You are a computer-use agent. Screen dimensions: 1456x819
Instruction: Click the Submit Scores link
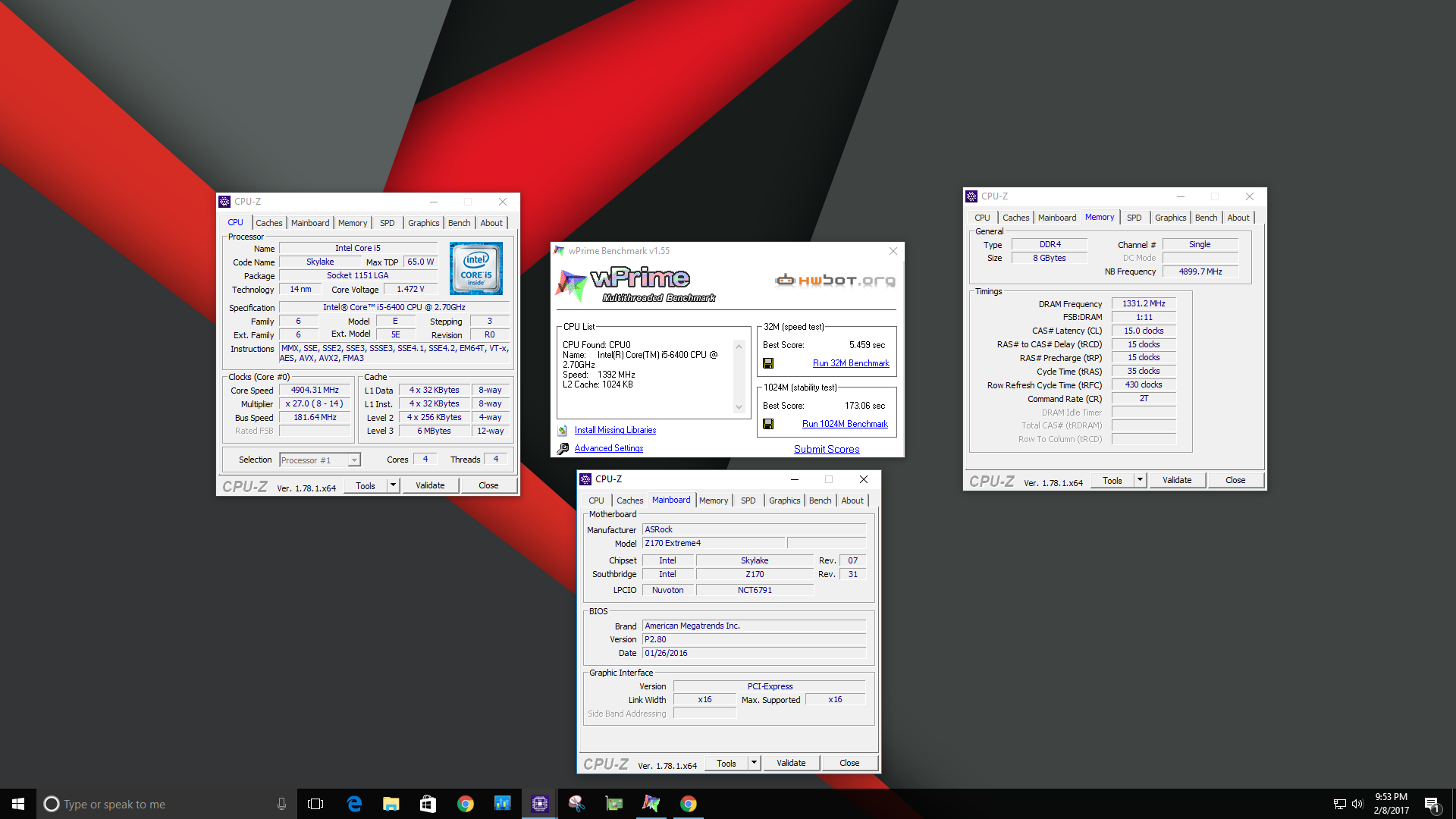[827, 449]
